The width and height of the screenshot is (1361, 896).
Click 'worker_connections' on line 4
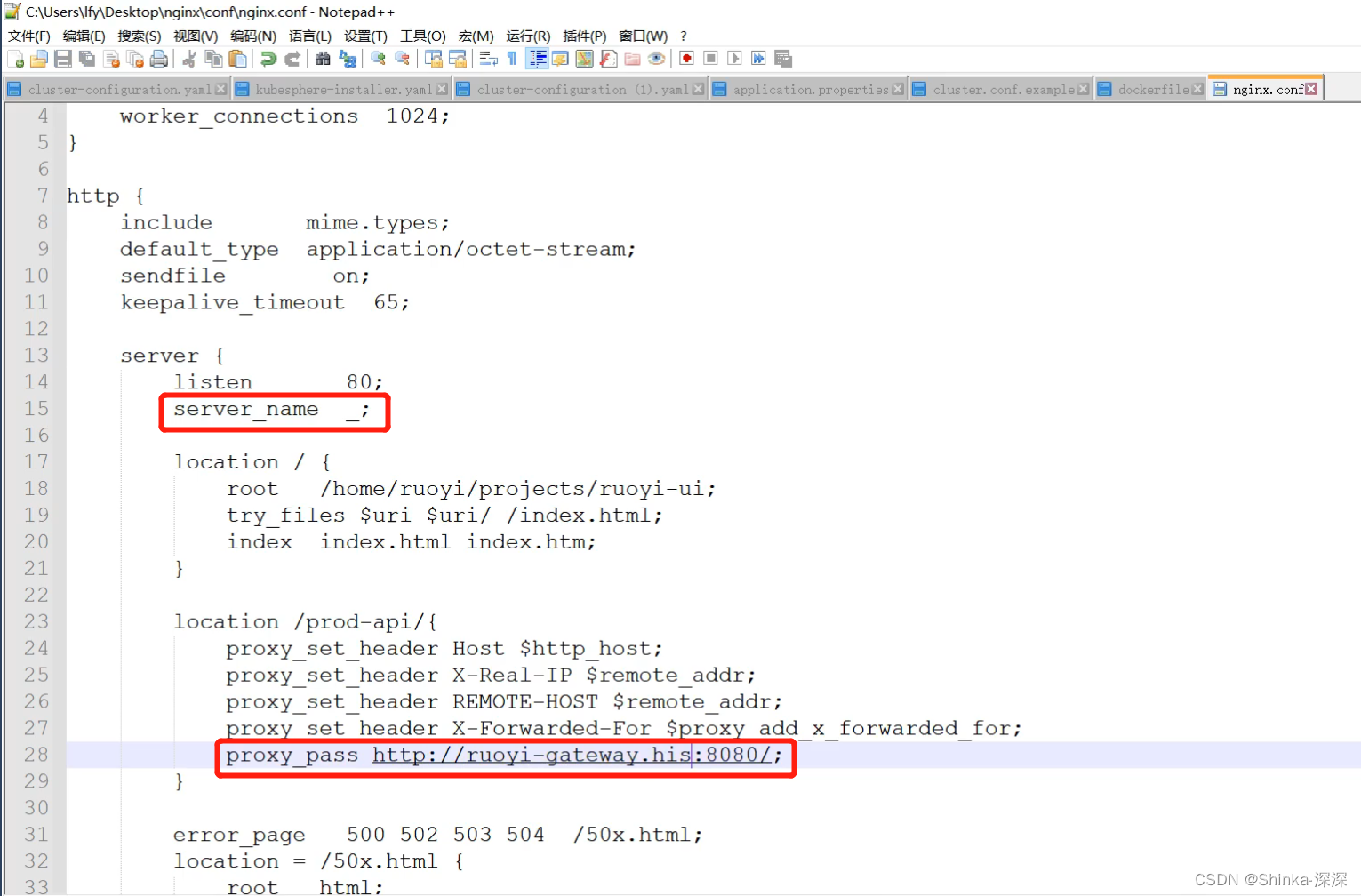tap(239, 116)
